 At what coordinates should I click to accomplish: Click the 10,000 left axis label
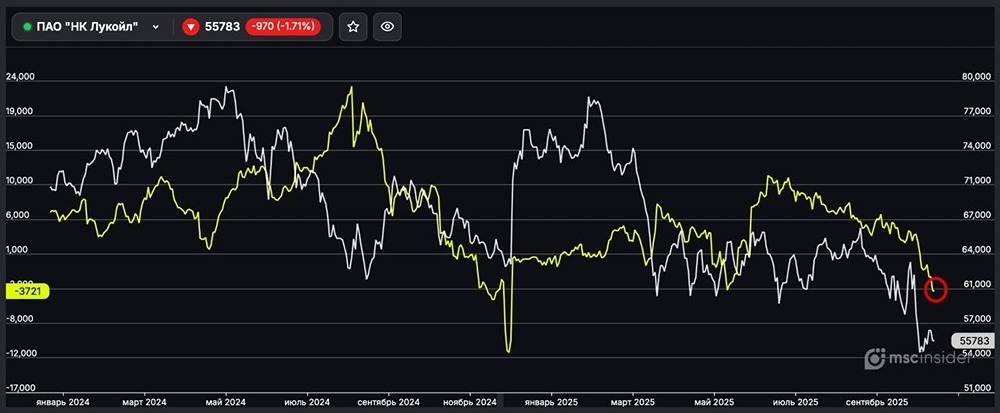20,181
